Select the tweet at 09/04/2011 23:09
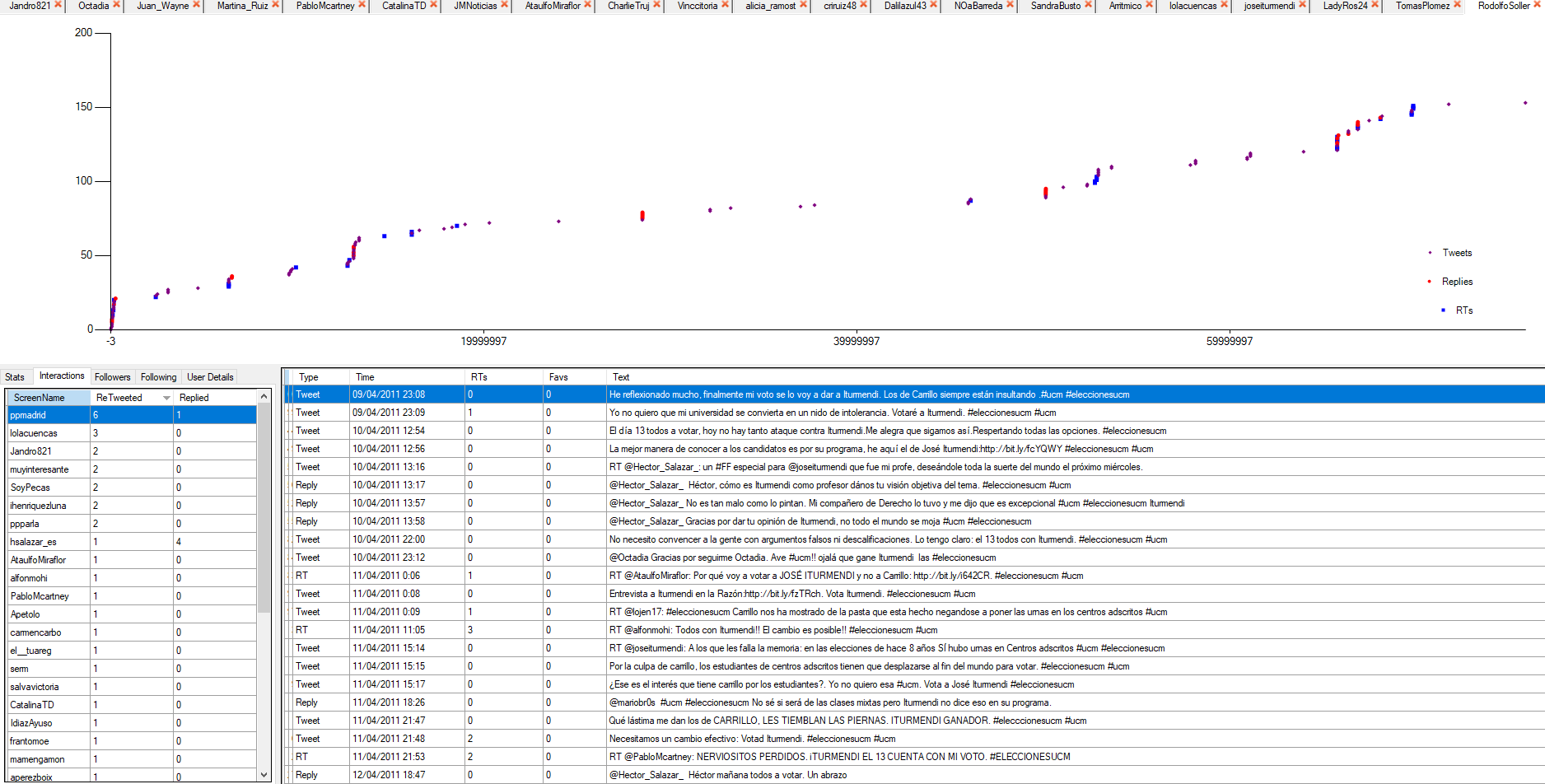1545x784 pixels. [914, 413]
